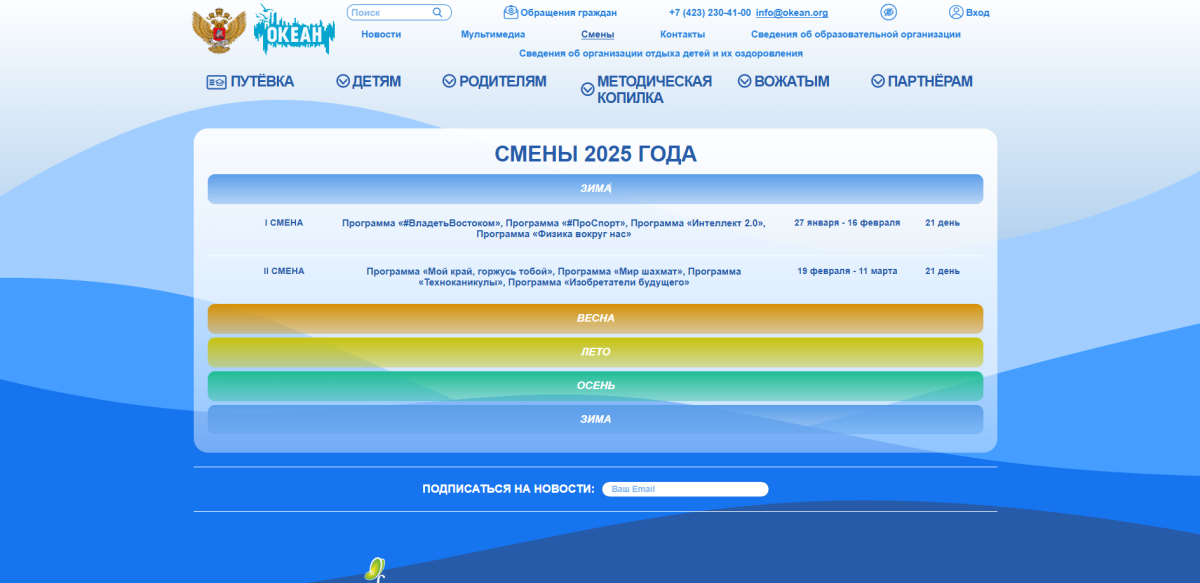Image resolution: width=1200 pixels, height=583 pixels.
Task: Go to the Новости menu item
Action: 381,34
